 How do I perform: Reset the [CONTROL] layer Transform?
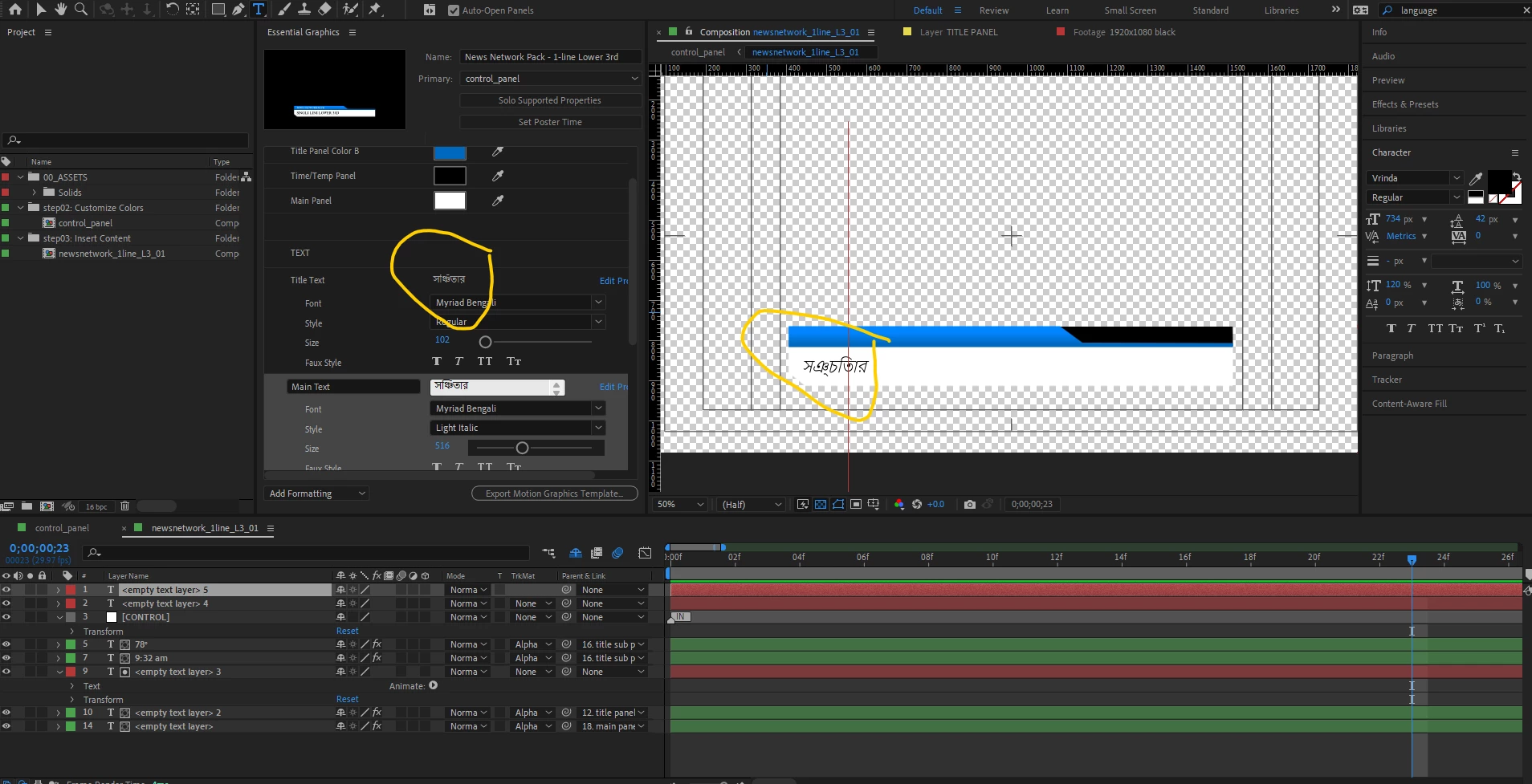click(347, 632)
